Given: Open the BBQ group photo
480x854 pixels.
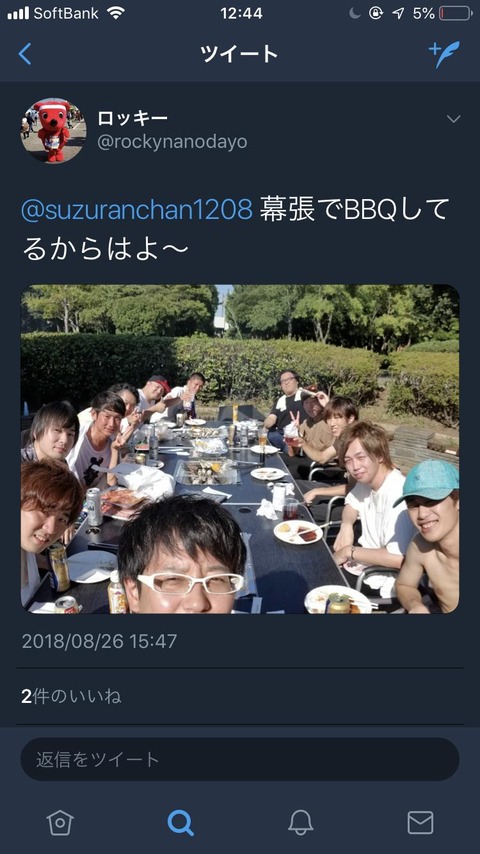Looking at the screenshot, I should click(240, 449).
